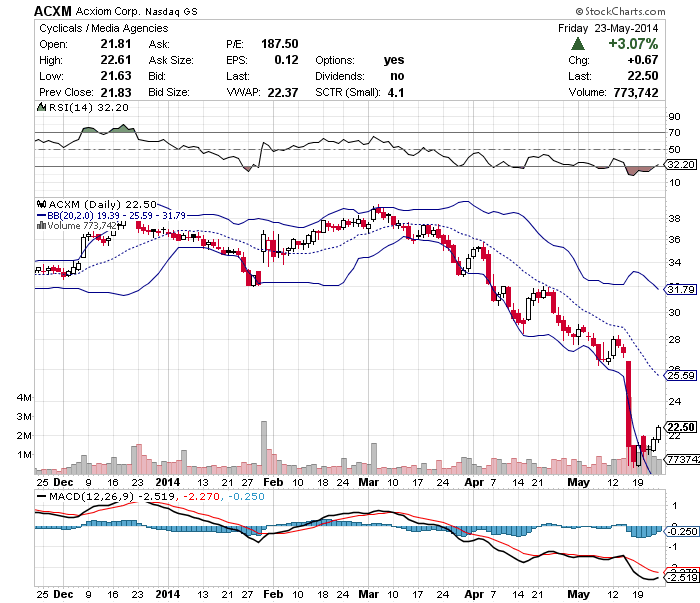700x603 pixels.
Task: Click the RSI 50 midline axis label
Action: pyautogui.click(x=674, y=150)
